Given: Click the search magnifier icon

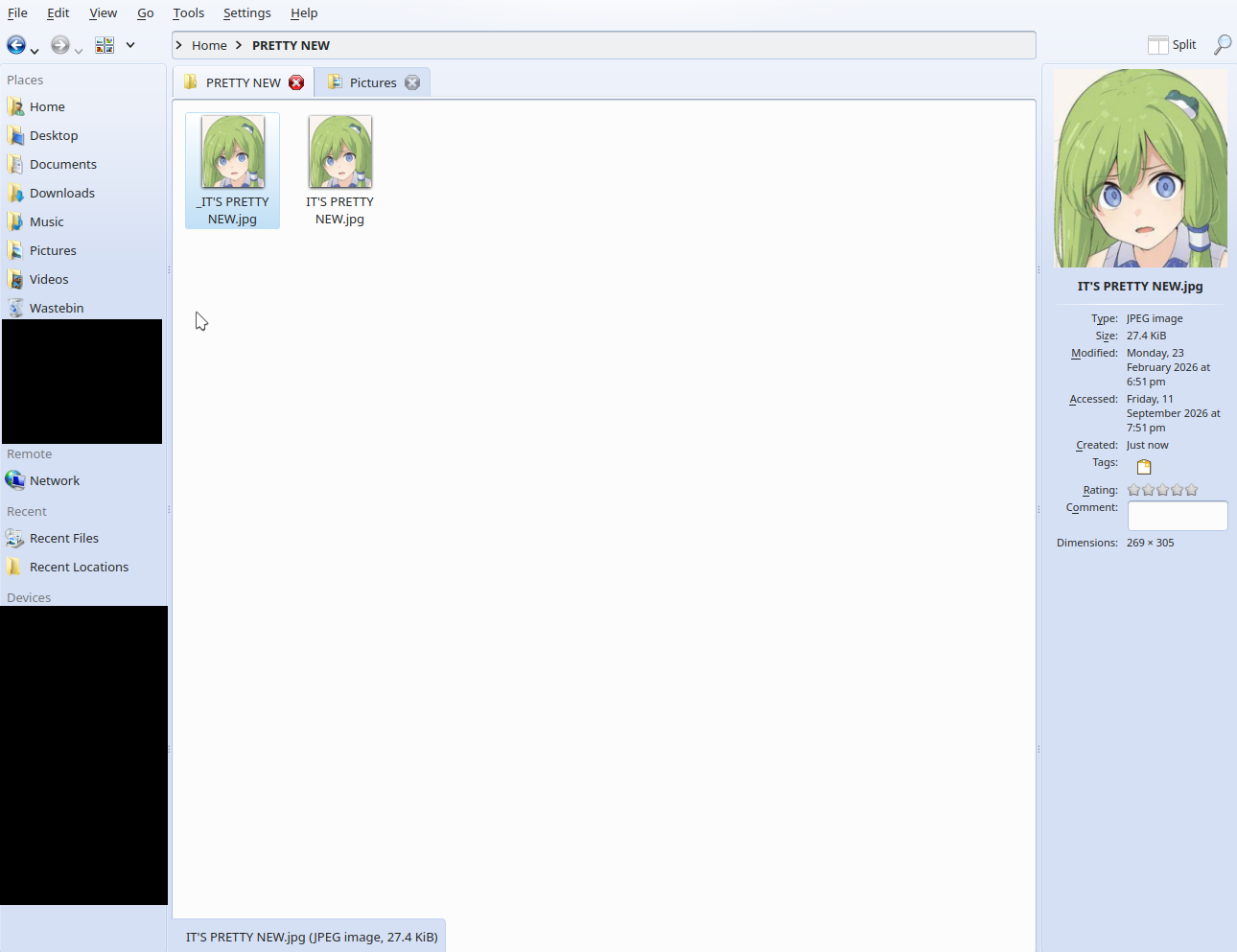Looking at the screenshot, I should click(x=1223, y=45).
